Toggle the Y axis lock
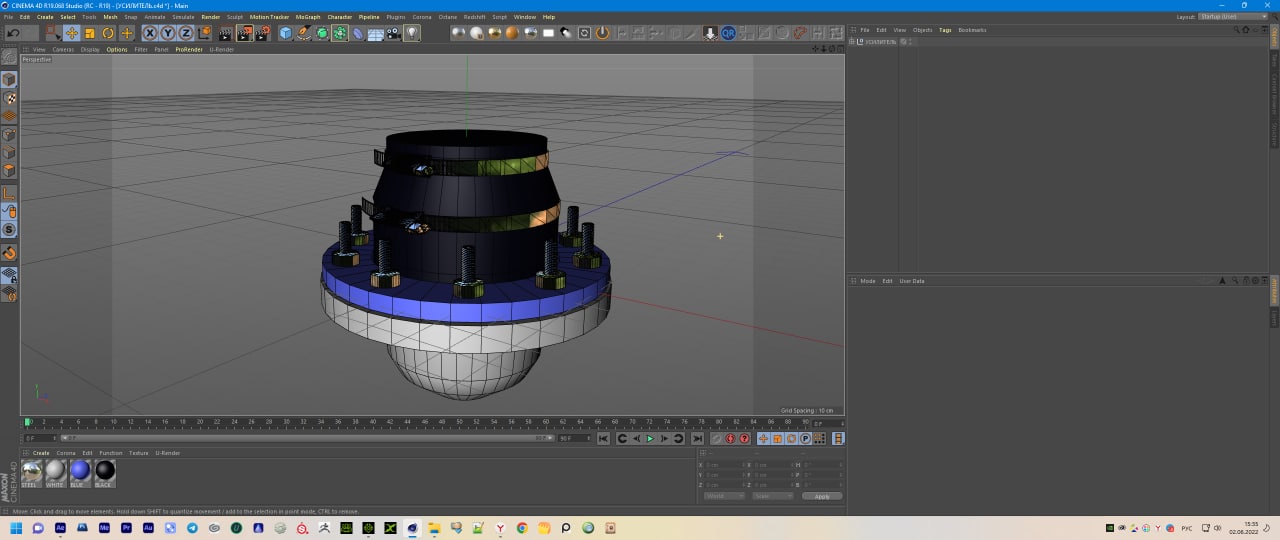 pos(167,33)
